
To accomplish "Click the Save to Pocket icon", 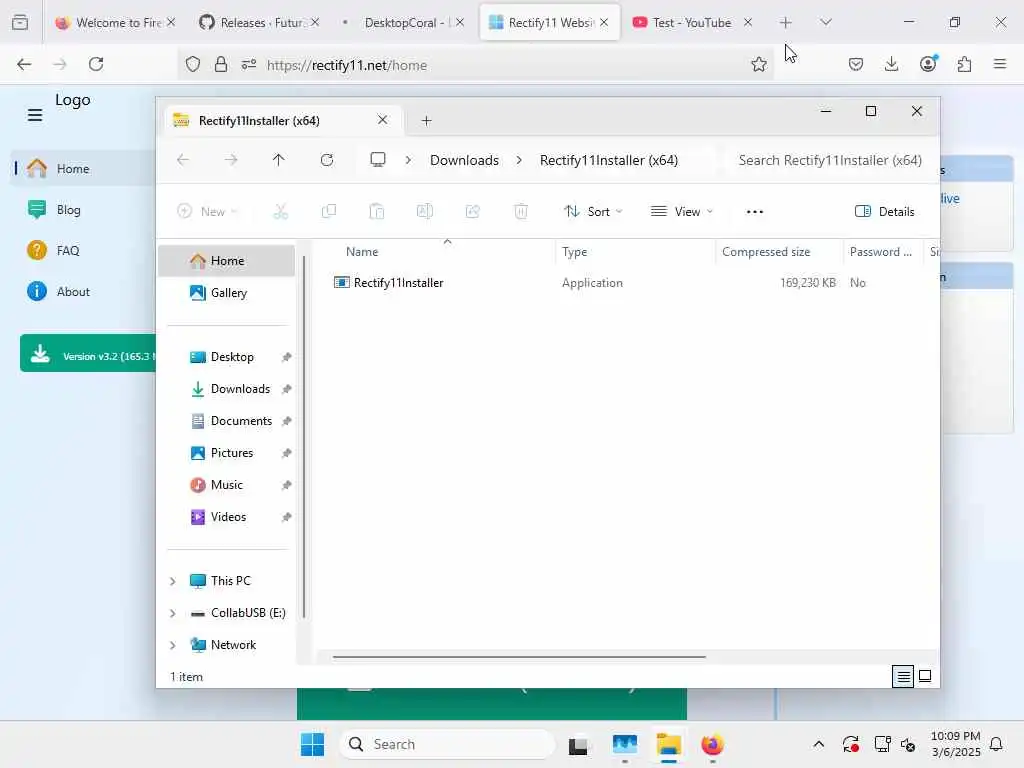I will pos(856,64).
